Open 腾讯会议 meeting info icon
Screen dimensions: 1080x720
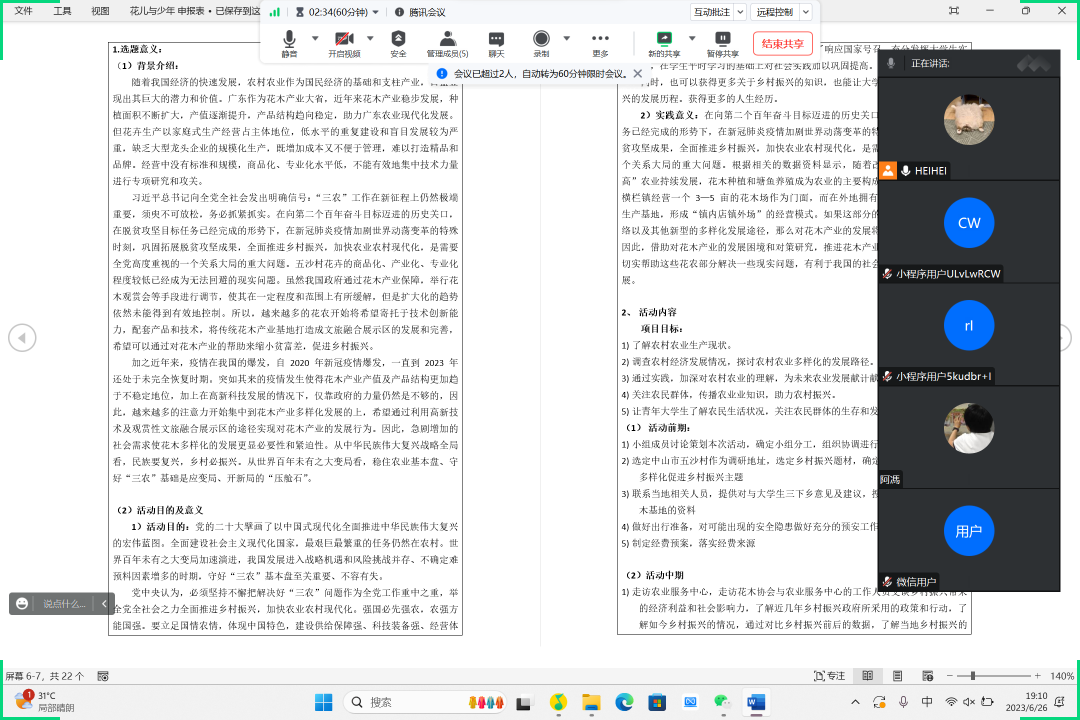point(399,12)
